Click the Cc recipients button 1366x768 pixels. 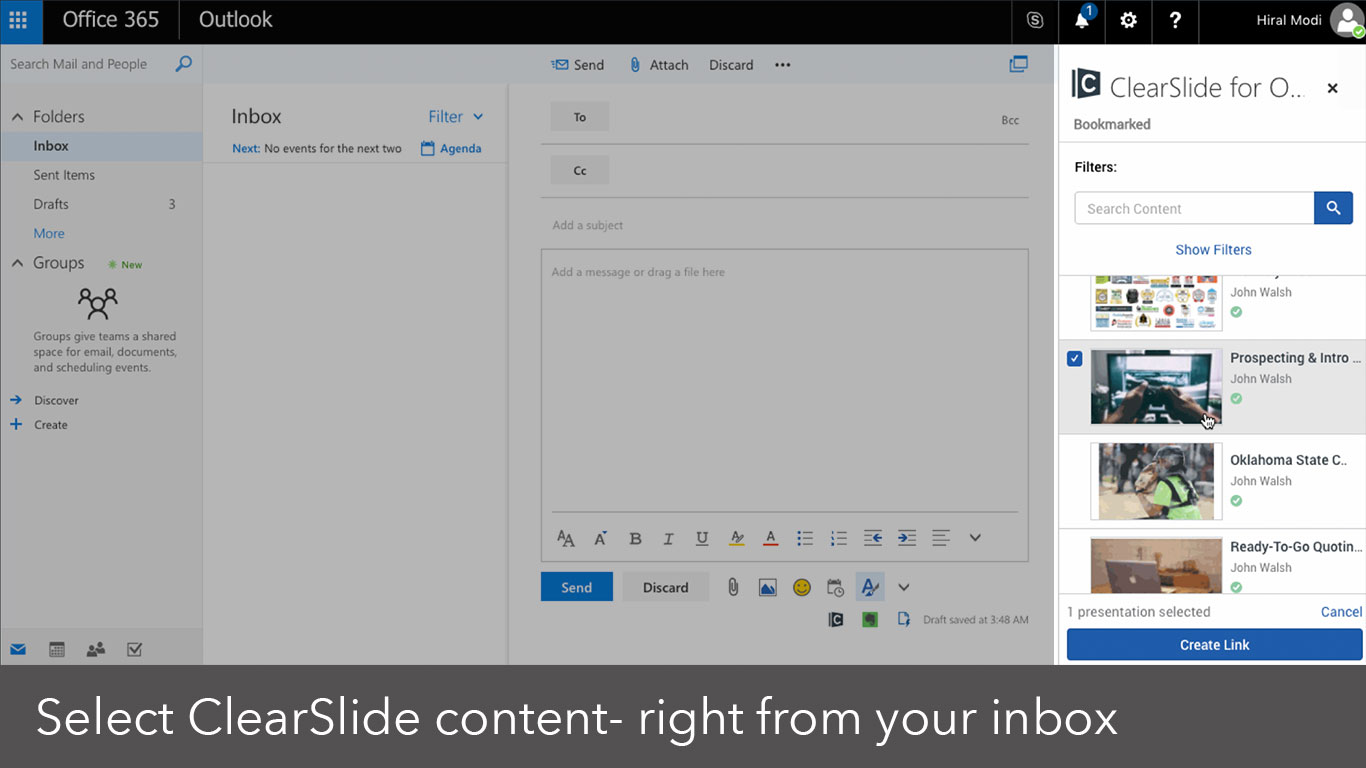[x=580, y=171]
